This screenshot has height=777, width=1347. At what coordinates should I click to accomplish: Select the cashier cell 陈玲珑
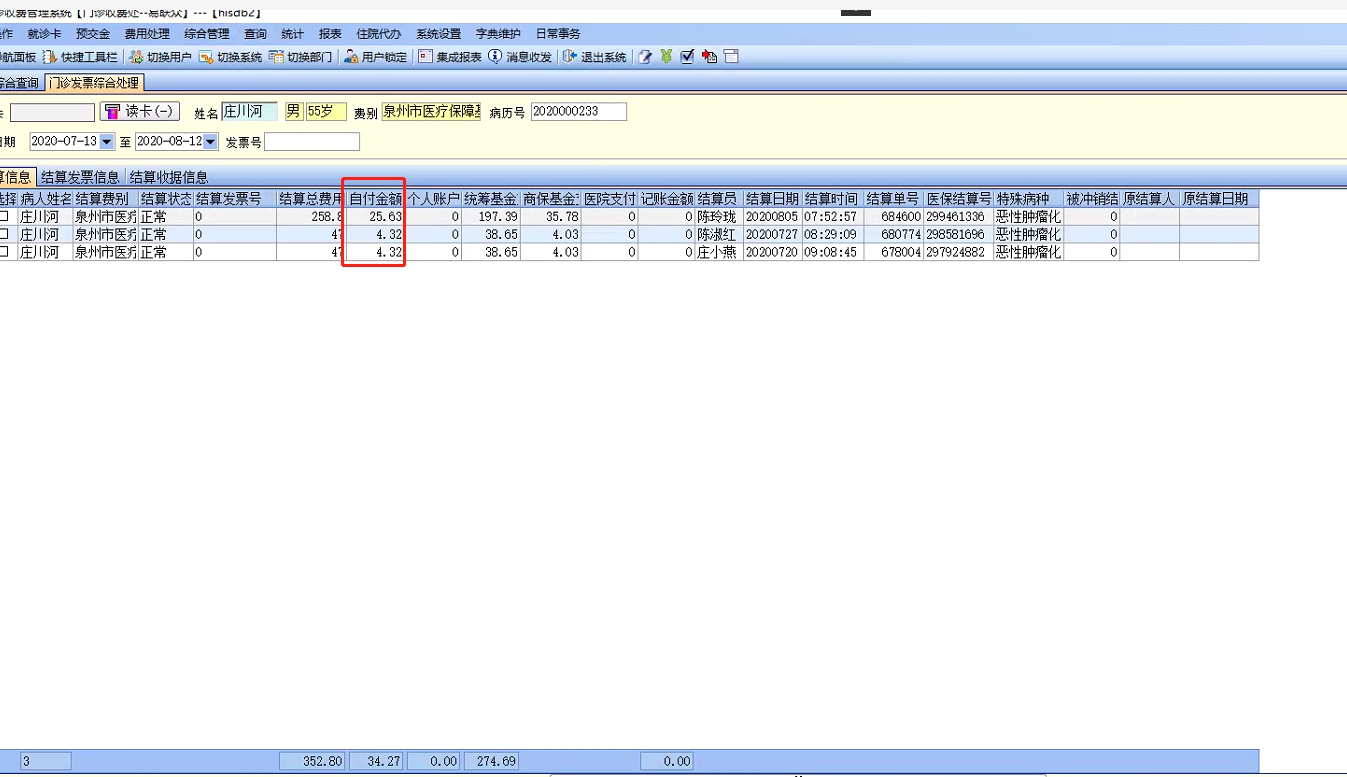[x=718, y=216]
